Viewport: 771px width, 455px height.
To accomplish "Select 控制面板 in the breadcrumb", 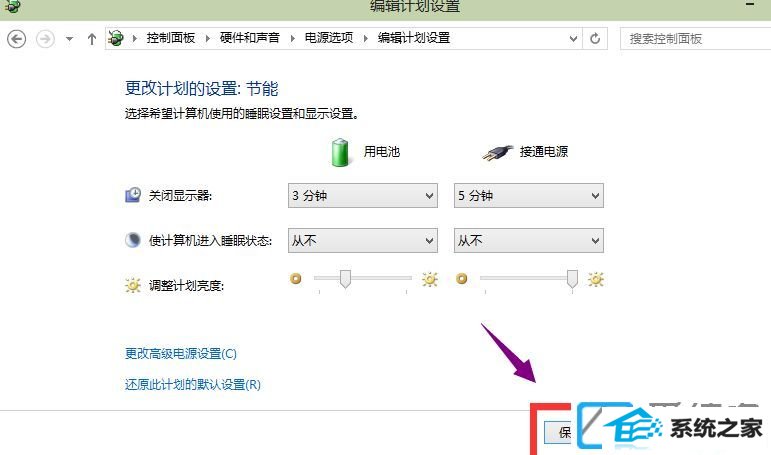I will tap(171, 38).
